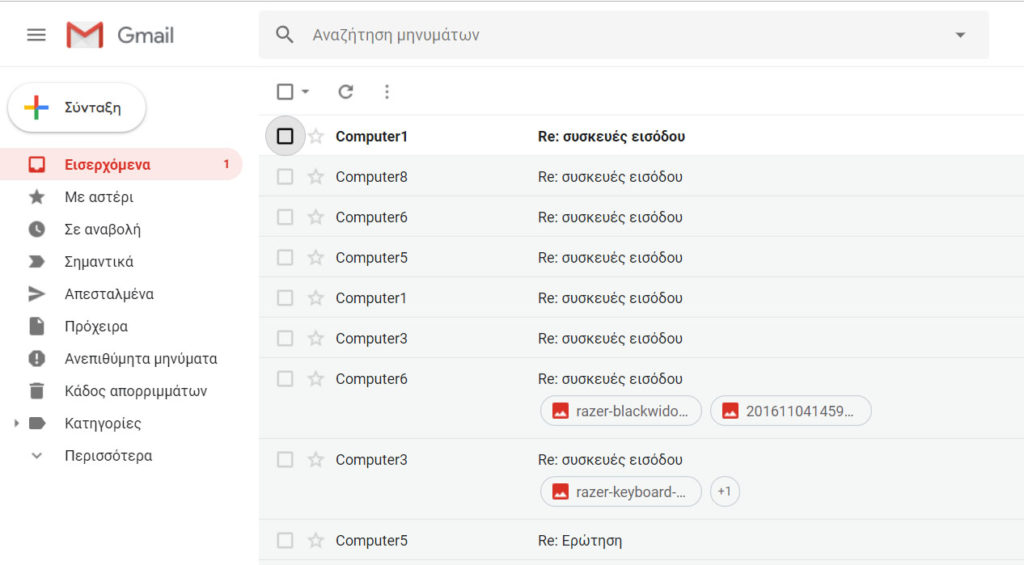Image resolution: width=1024 pixels, height=565 pixels.
Task: Open Ανεπιθύμητα μηνύματα spam folder
Action: [140, 358]
